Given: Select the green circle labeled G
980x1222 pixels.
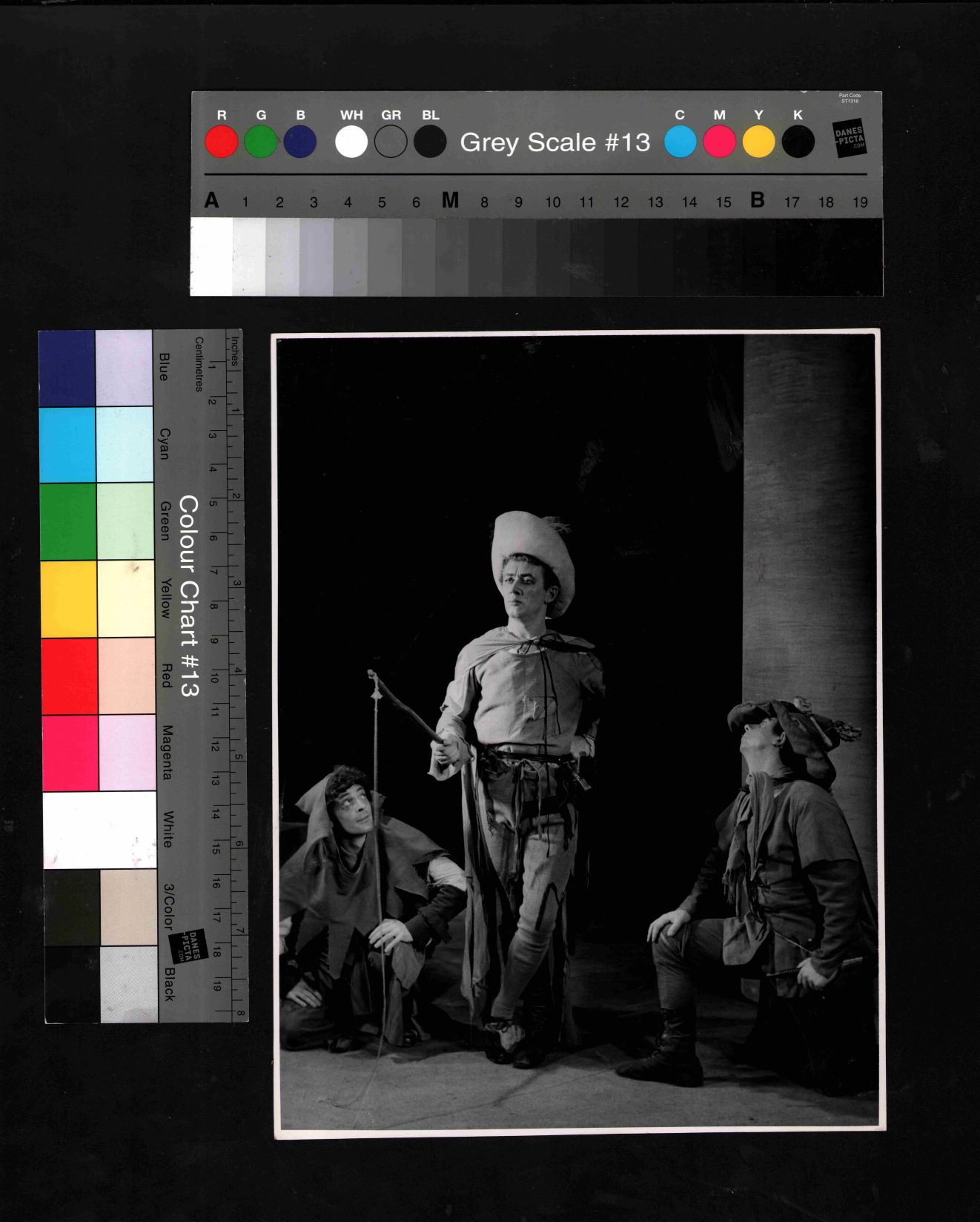Looking at the screenshot, I should click(260, 142).
